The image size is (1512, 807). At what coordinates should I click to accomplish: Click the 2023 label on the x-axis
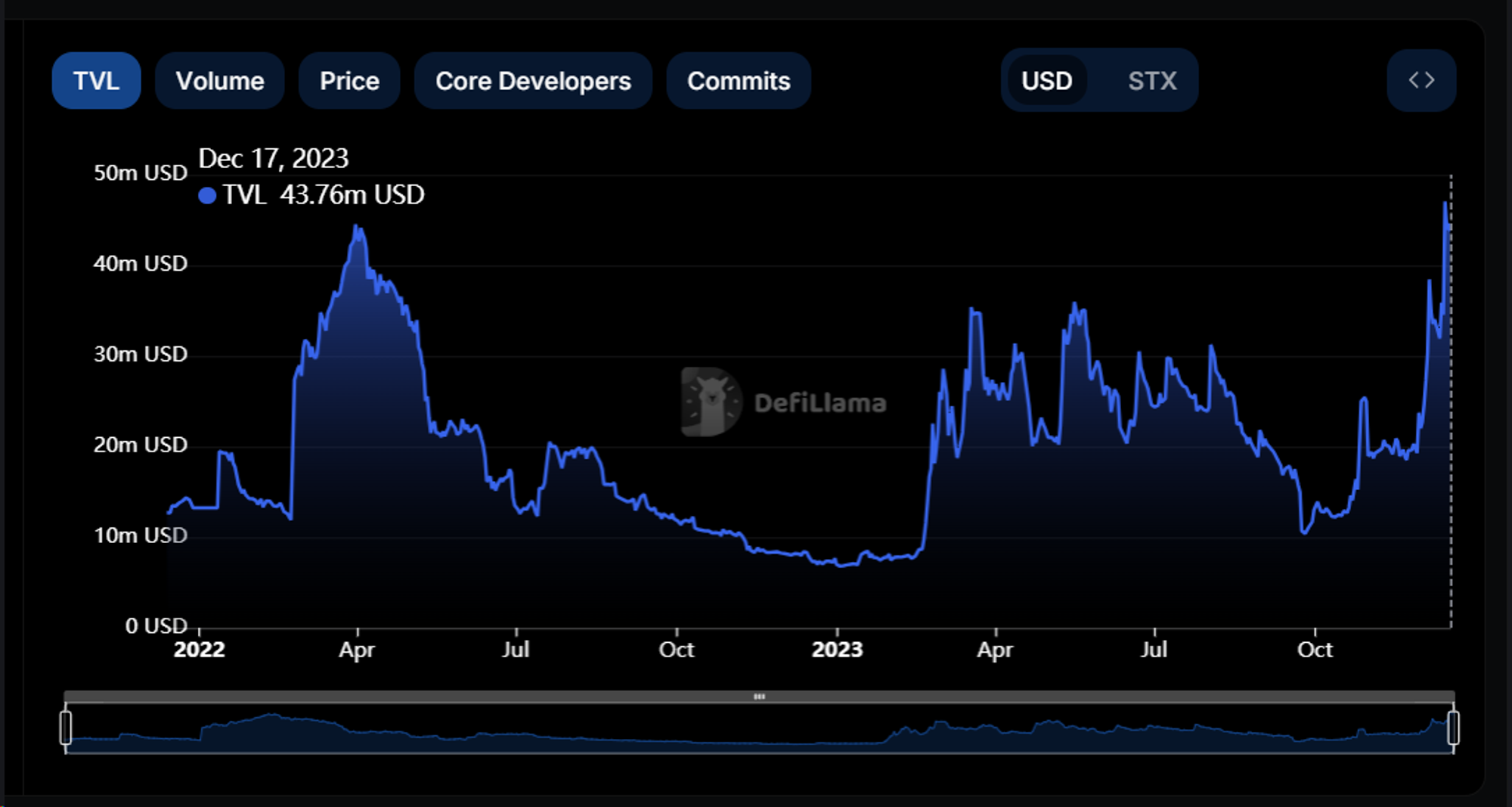[838, 649]
